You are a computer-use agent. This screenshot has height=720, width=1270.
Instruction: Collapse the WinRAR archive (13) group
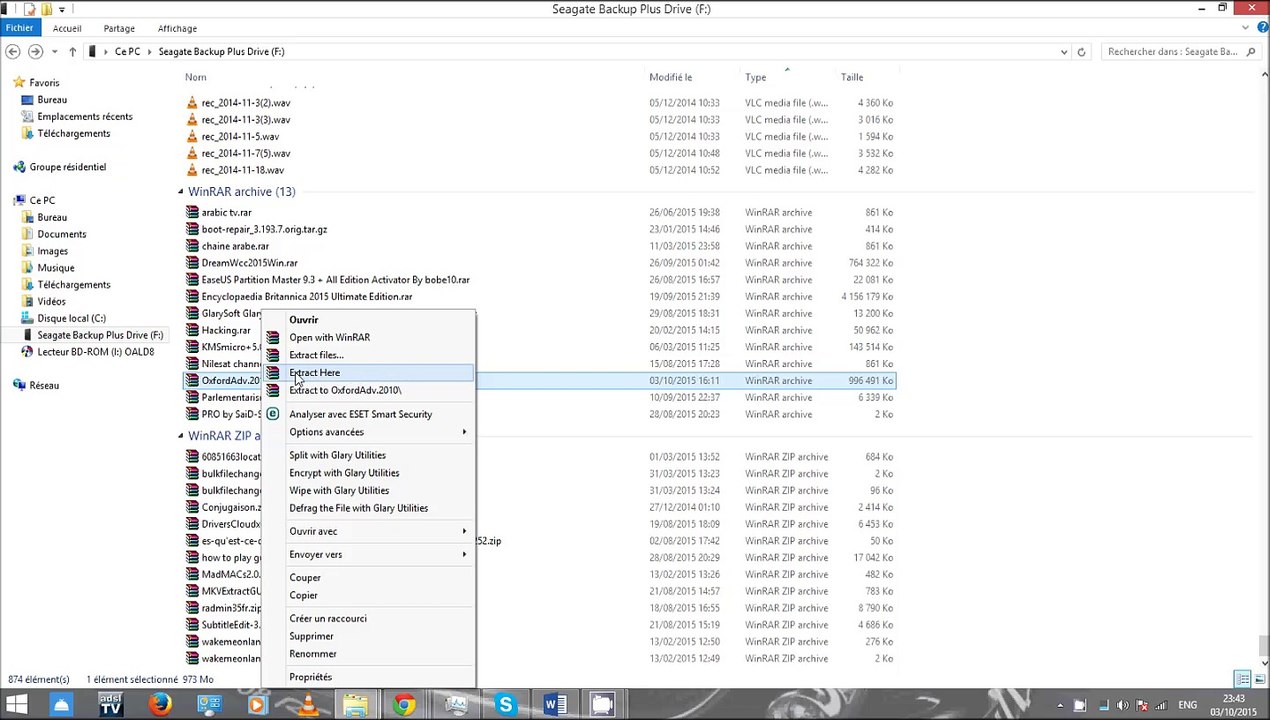pyautogui.click(x=181, y=192)
